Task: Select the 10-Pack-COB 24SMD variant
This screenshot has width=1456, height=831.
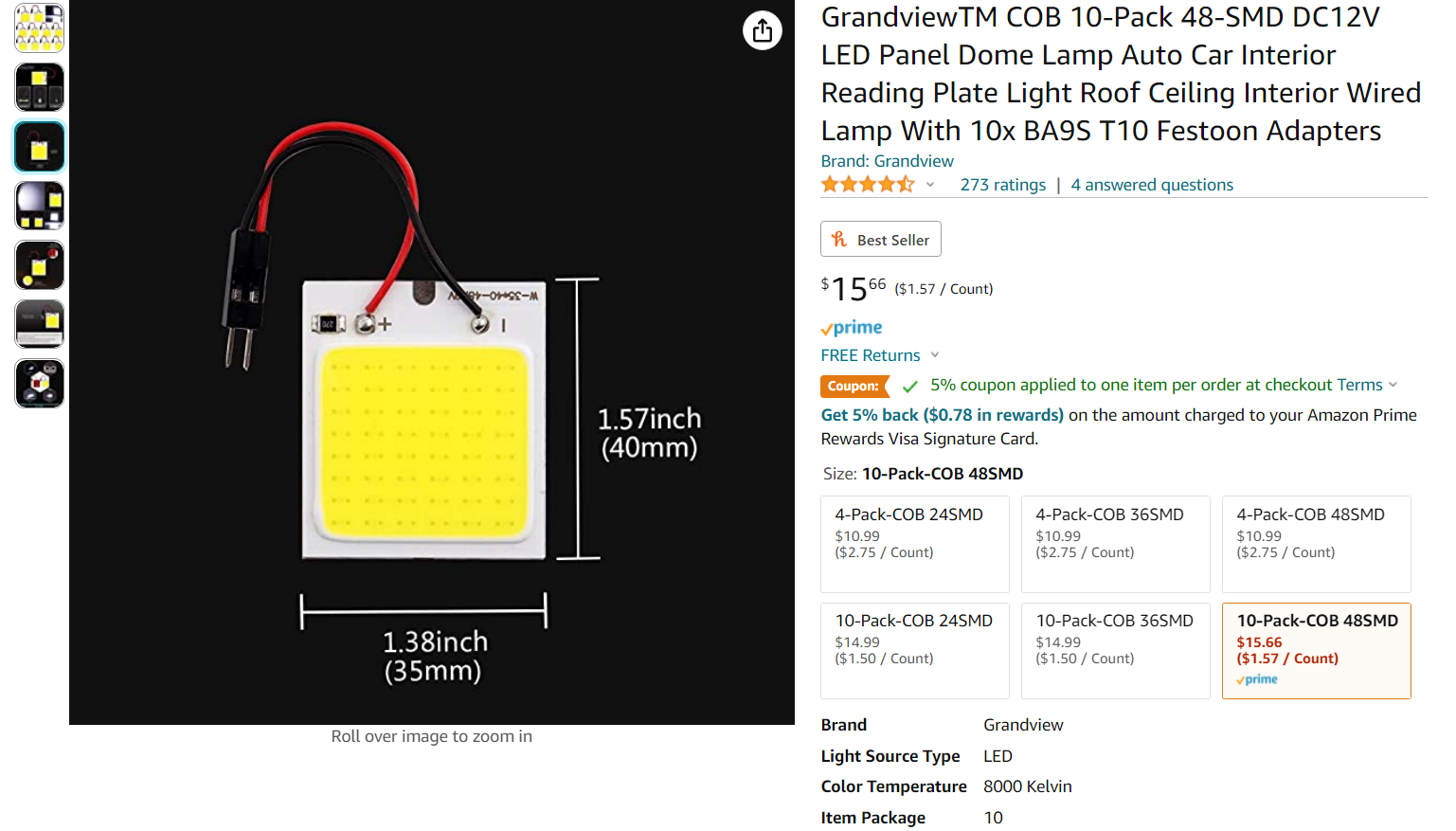Action: [x=914, y=650]
